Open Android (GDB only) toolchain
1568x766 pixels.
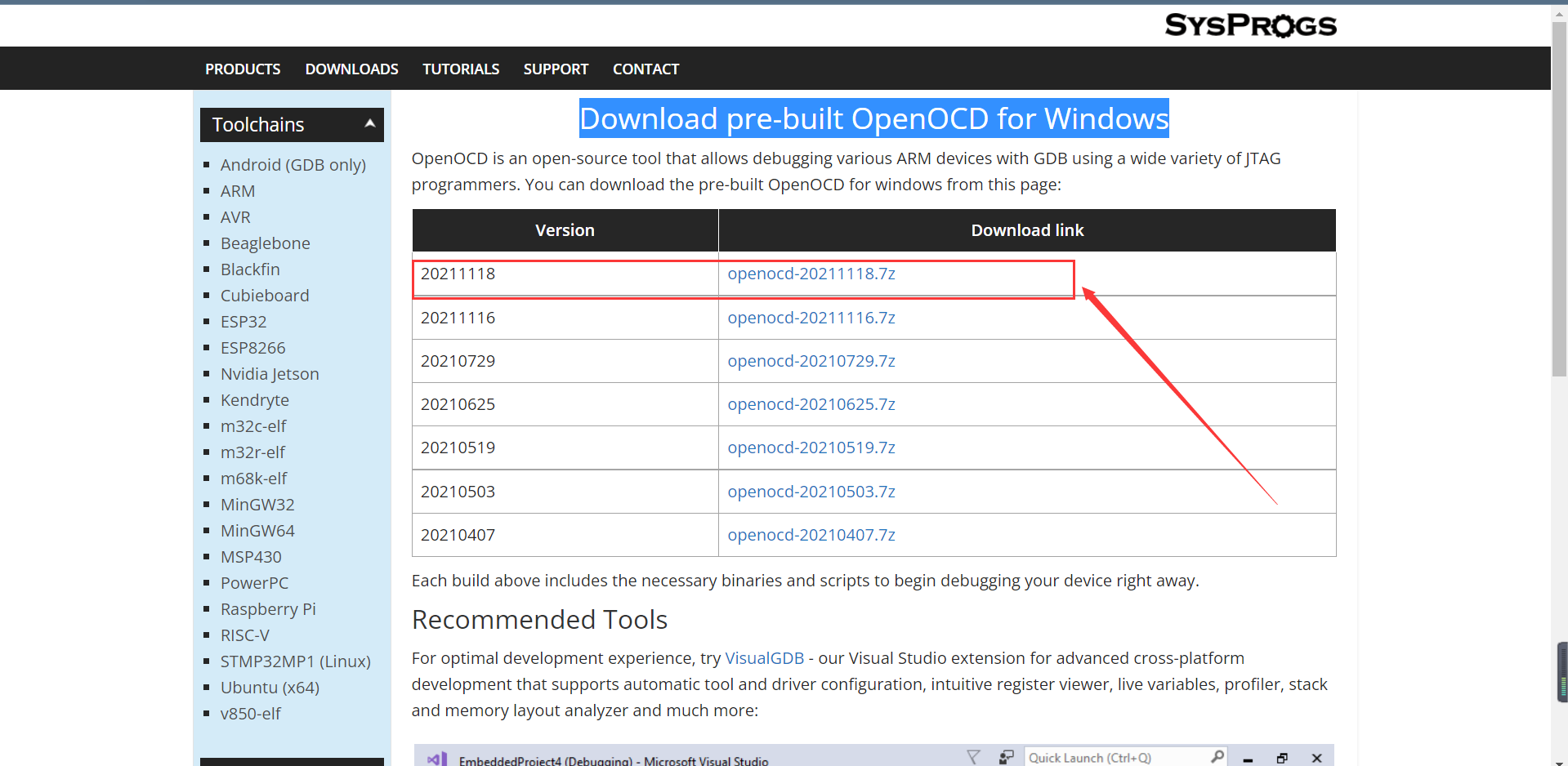point(293,165)
